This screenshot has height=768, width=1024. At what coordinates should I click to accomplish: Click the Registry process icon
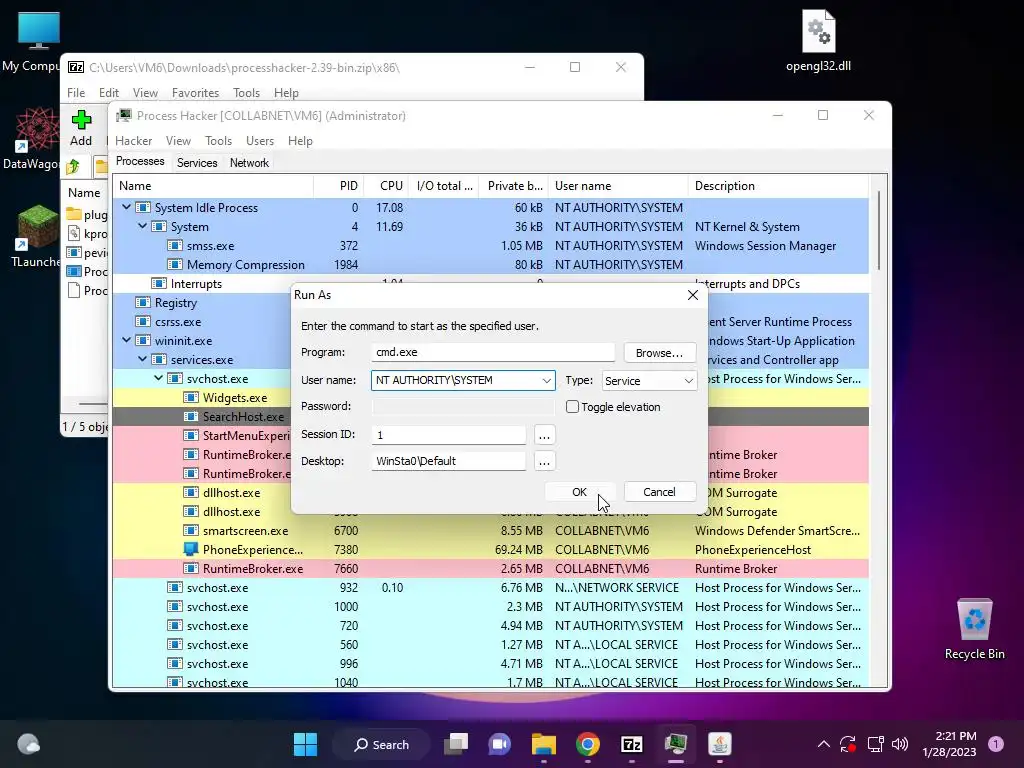coord(142,302)
